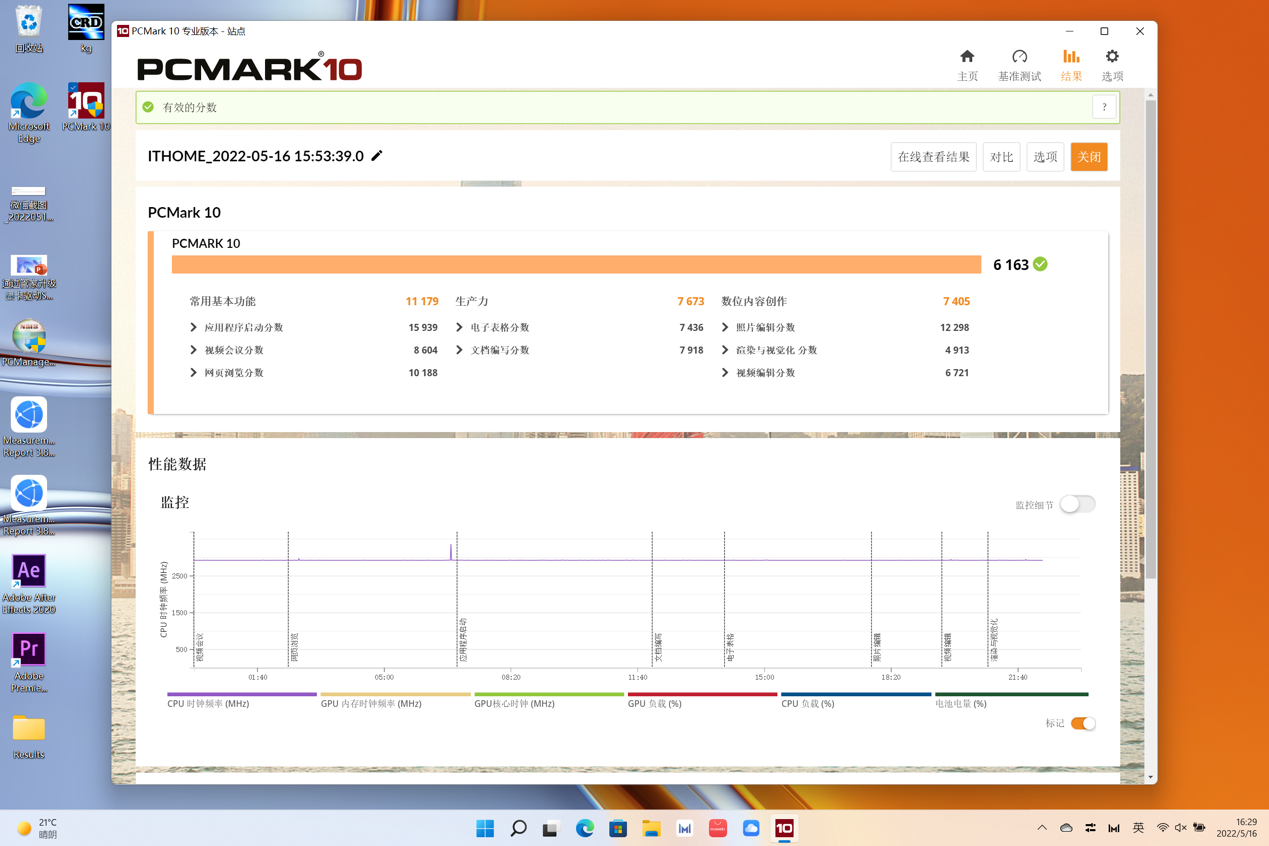Image resolution: width=1269 pixels, height=846 pixels.
Task: Click the overall score 6 163
Action: click(1011, 265)
